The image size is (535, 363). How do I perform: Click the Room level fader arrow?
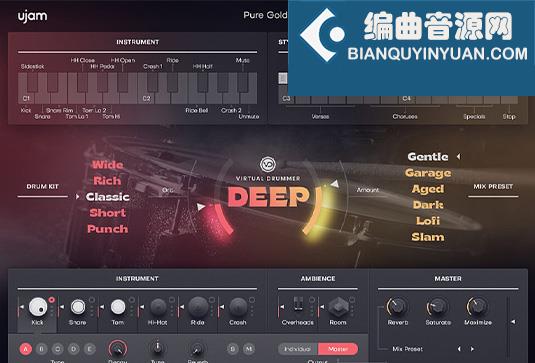pos(322,307)
